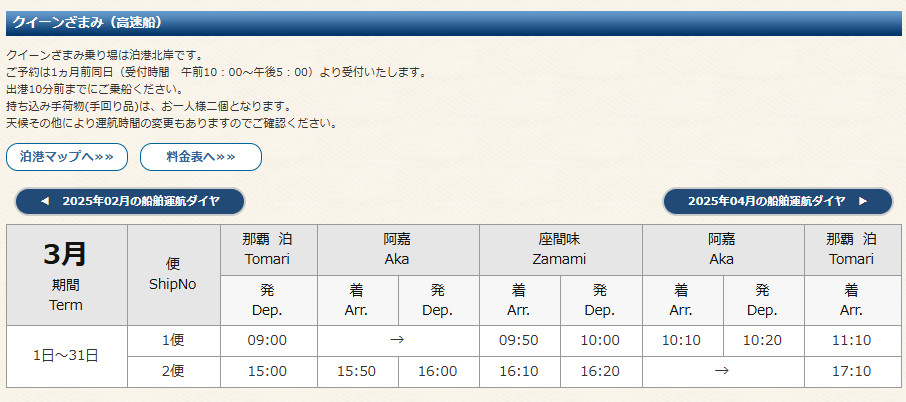
Task: Select the 09:00 Tomari departure time
Action: [x=269, y=341]
